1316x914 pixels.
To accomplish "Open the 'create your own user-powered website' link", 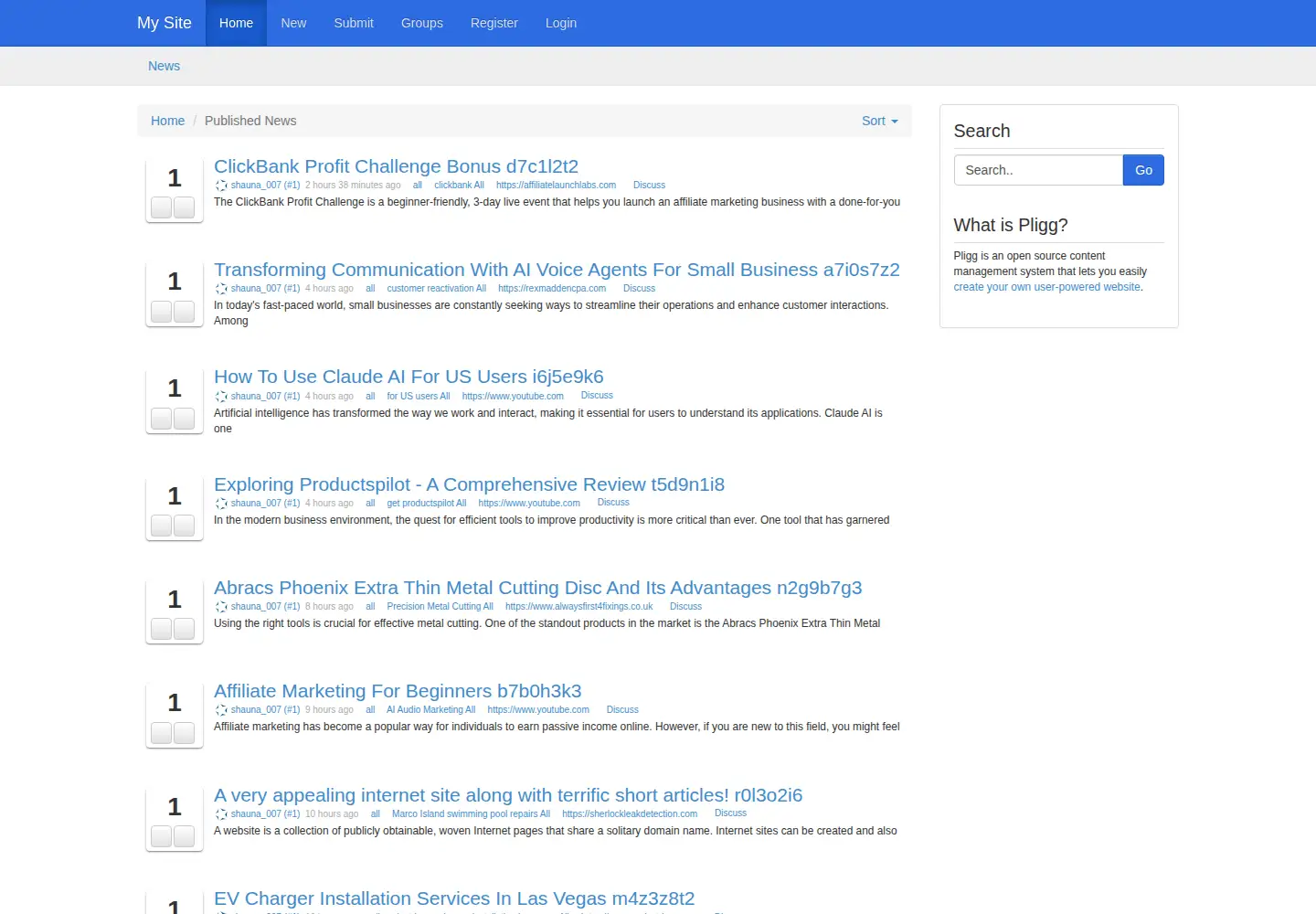I will point(1047,287).
